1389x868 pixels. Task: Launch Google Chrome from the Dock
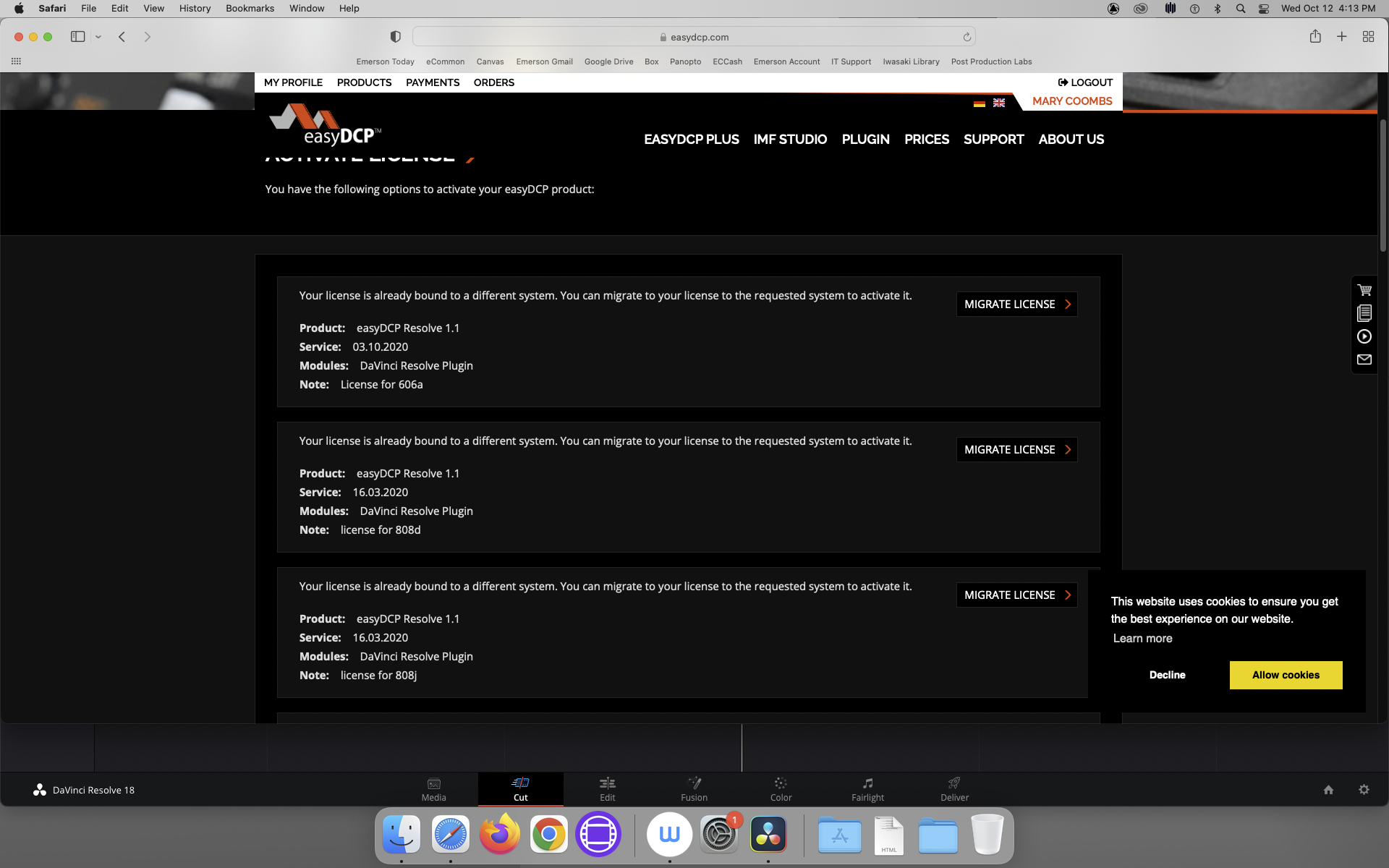pos(549,835)
